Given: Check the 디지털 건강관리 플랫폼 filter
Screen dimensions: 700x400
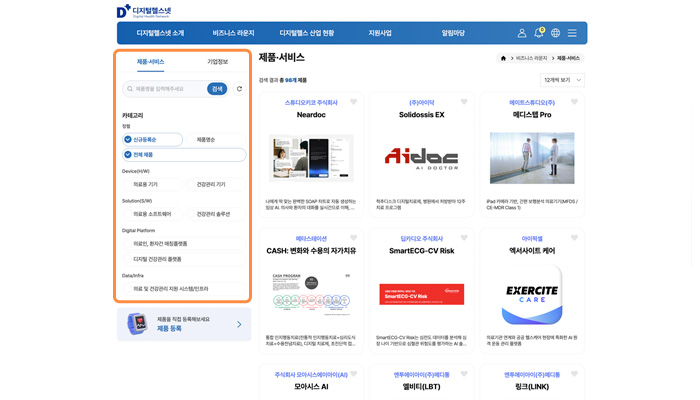Looking at the screenshot, I should (x=184, y=259).
